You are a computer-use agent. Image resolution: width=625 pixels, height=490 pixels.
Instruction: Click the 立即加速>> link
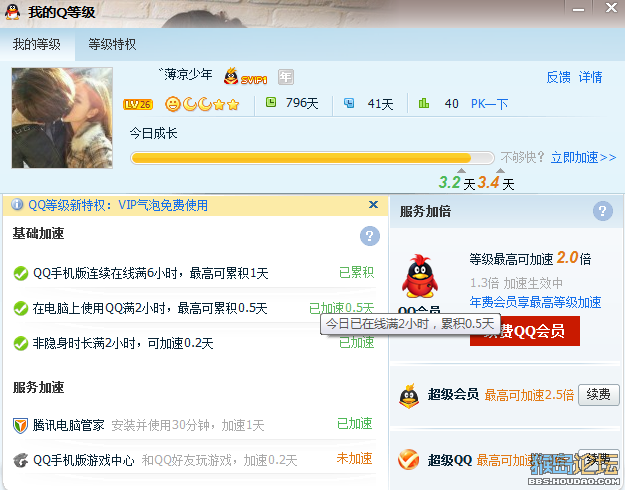click(x=583, y=157)
